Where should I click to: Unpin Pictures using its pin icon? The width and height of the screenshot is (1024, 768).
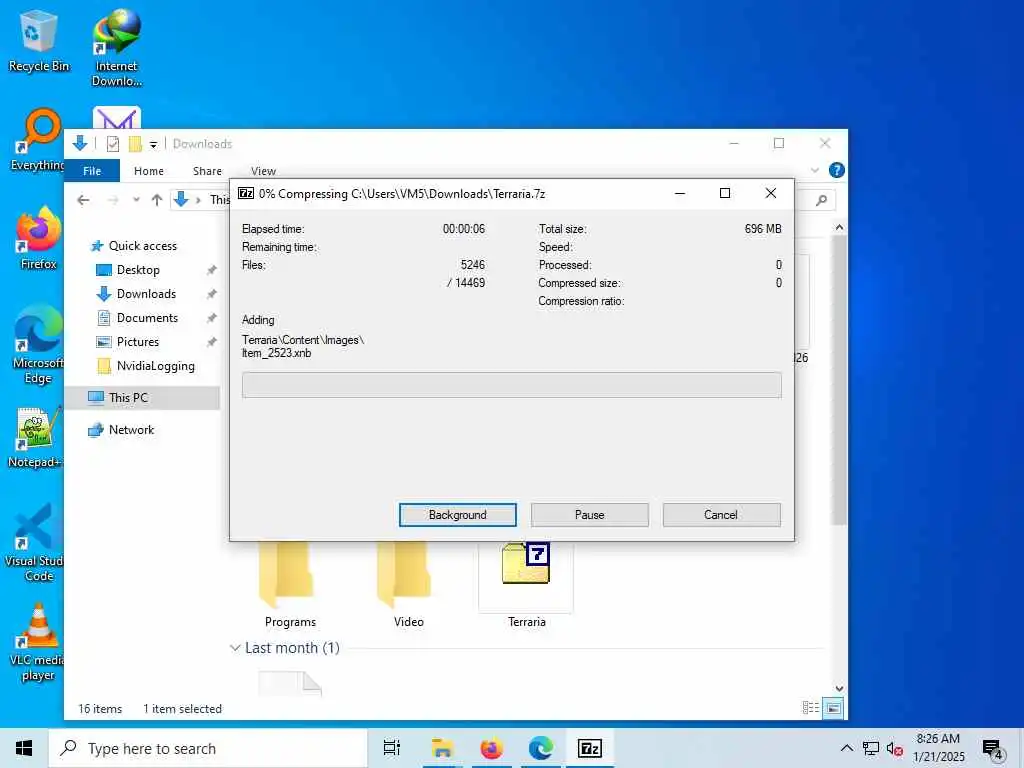[211, 342]
